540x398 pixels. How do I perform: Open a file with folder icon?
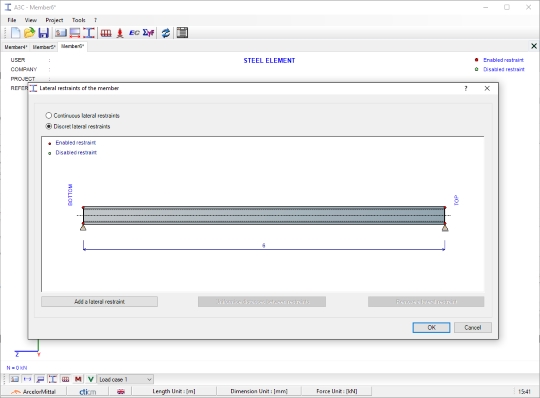[29, 33]
